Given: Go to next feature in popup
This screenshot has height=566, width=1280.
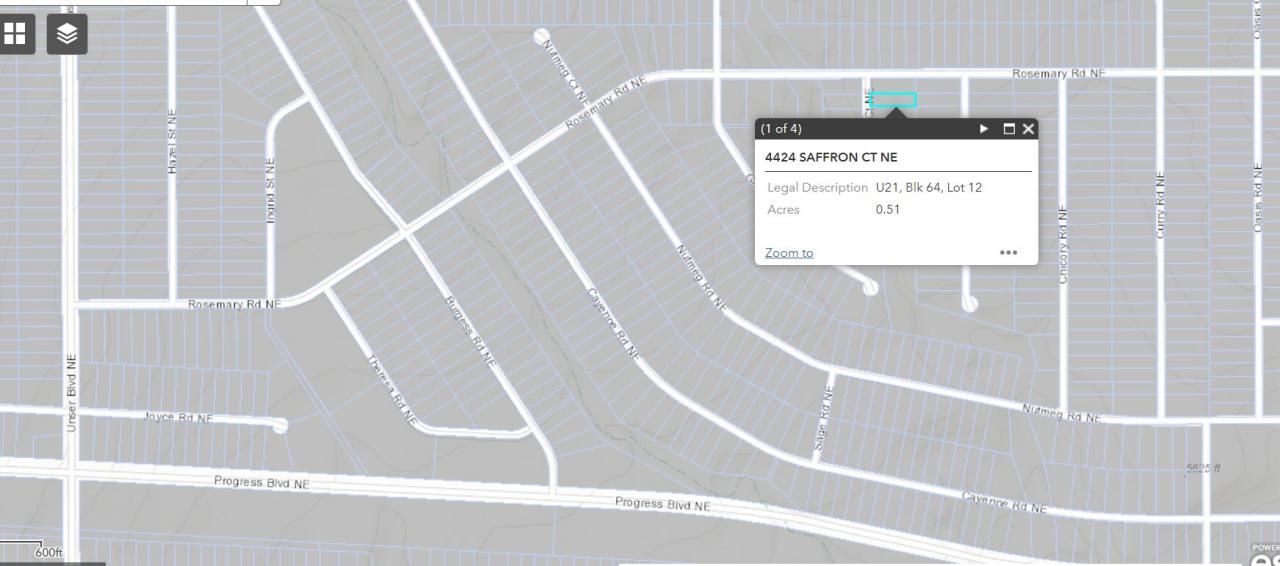Looking at the screenshot, I should coord(984,129).
